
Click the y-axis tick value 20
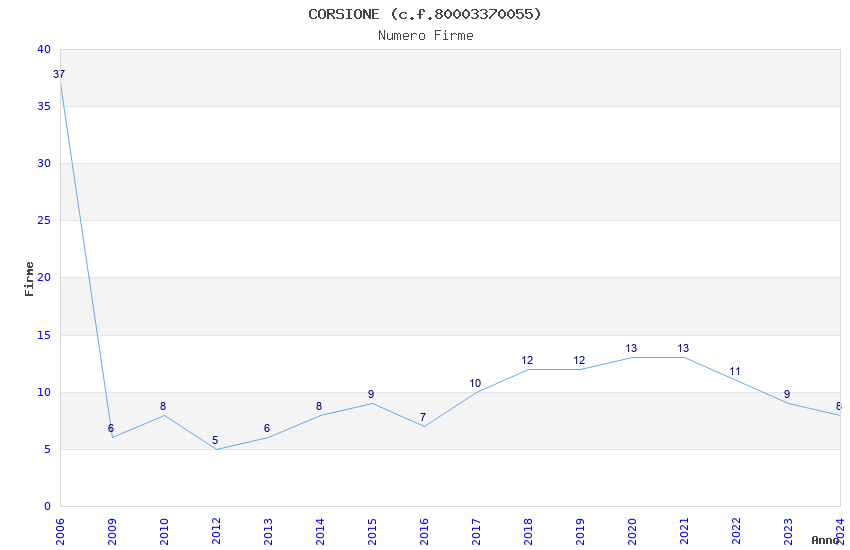click(44, 277)
